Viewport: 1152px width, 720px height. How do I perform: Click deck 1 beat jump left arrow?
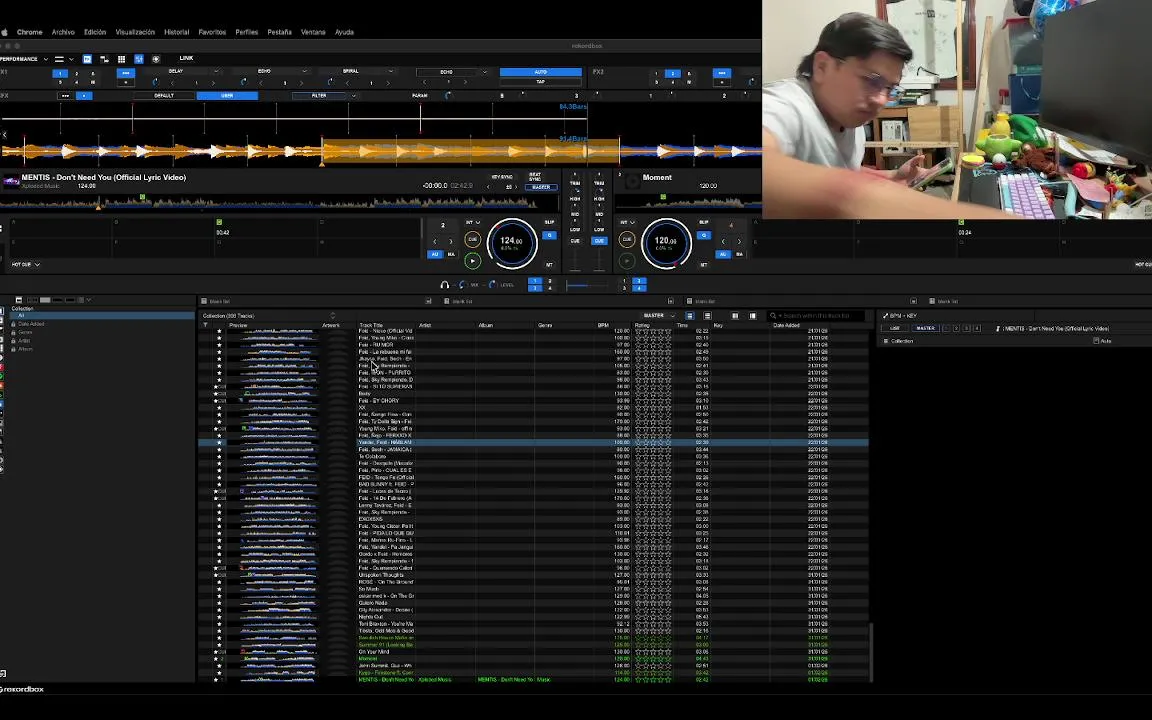coord(434,241)
